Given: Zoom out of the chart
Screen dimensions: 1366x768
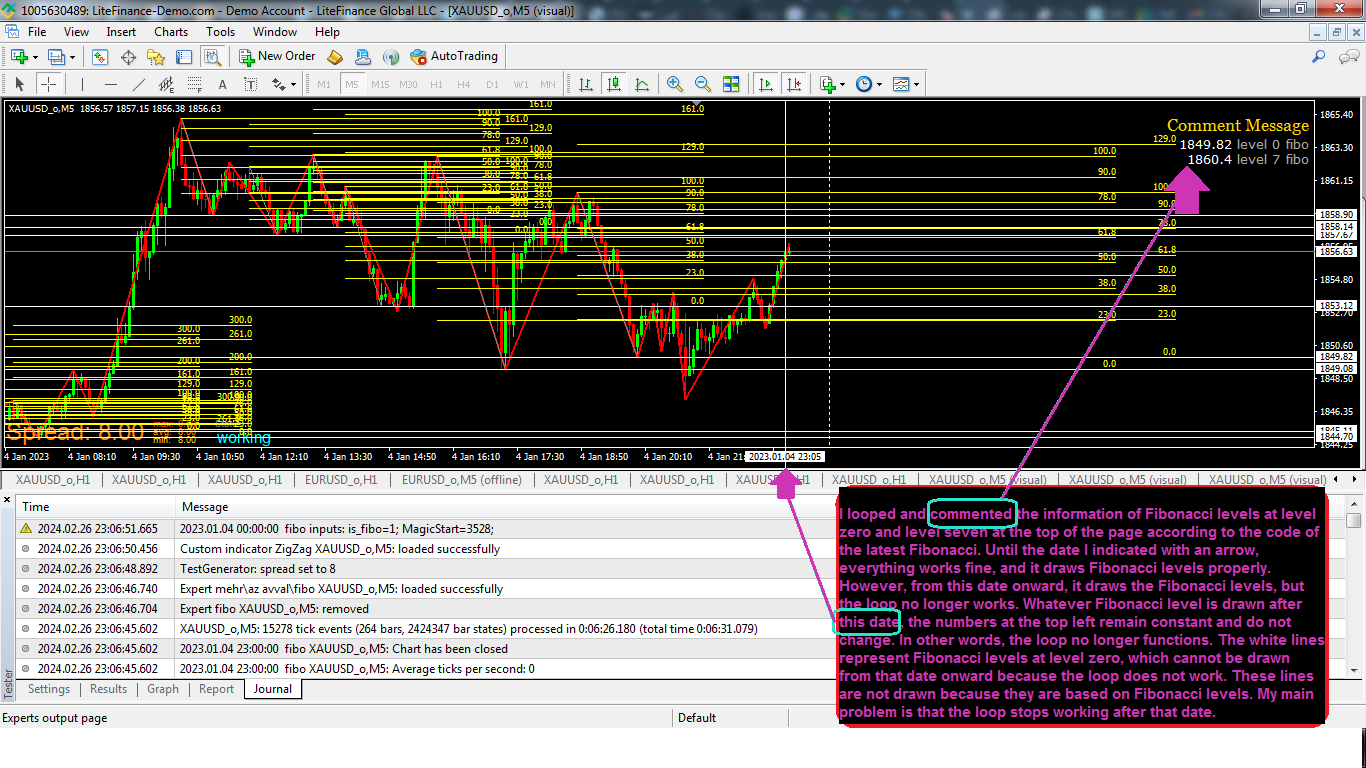Looking at the screenshot, I should coord(703,84).
